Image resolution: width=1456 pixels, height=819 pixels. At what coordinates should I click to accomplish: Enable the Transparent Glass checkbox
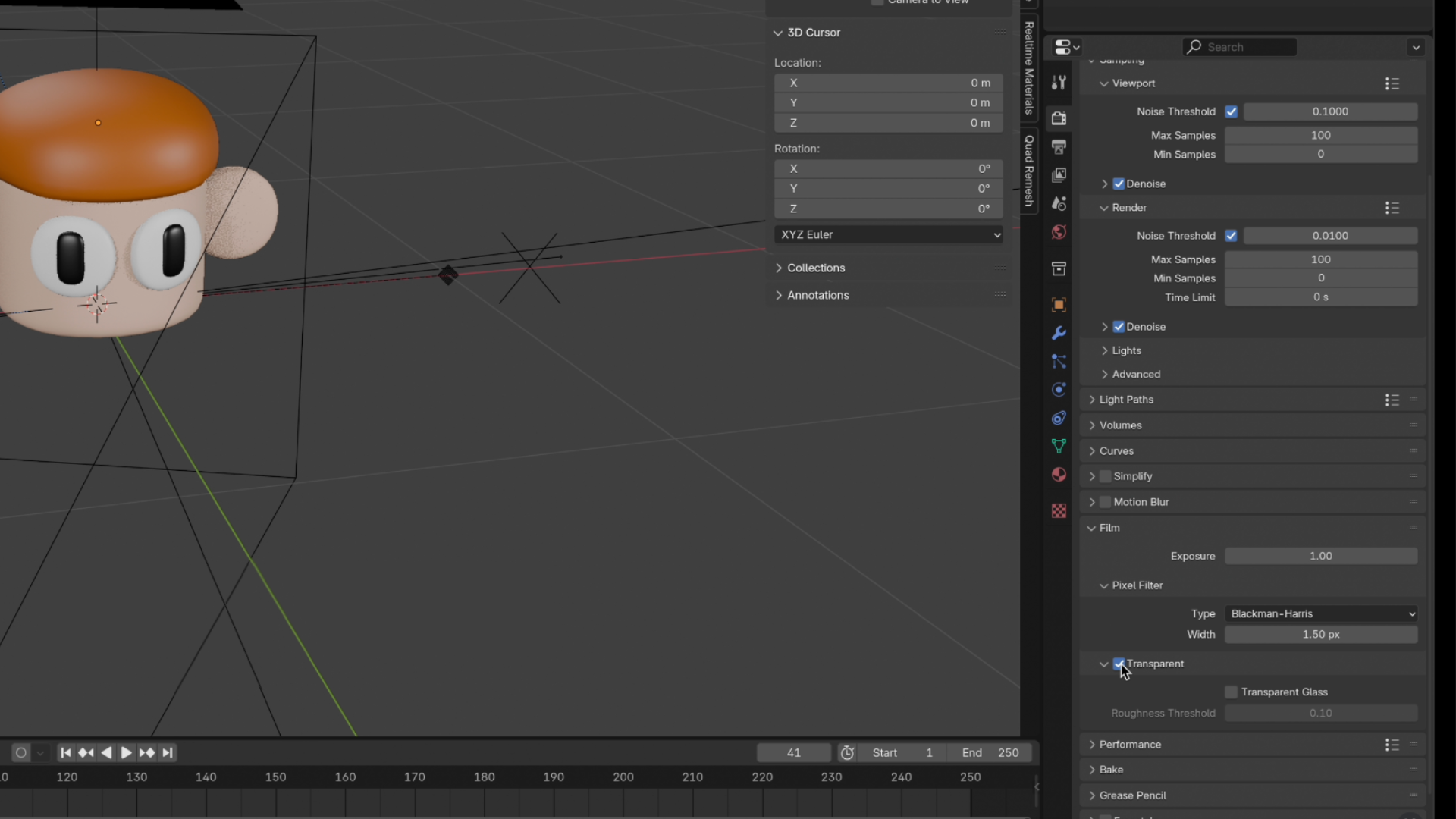(x=1232, y=692)
